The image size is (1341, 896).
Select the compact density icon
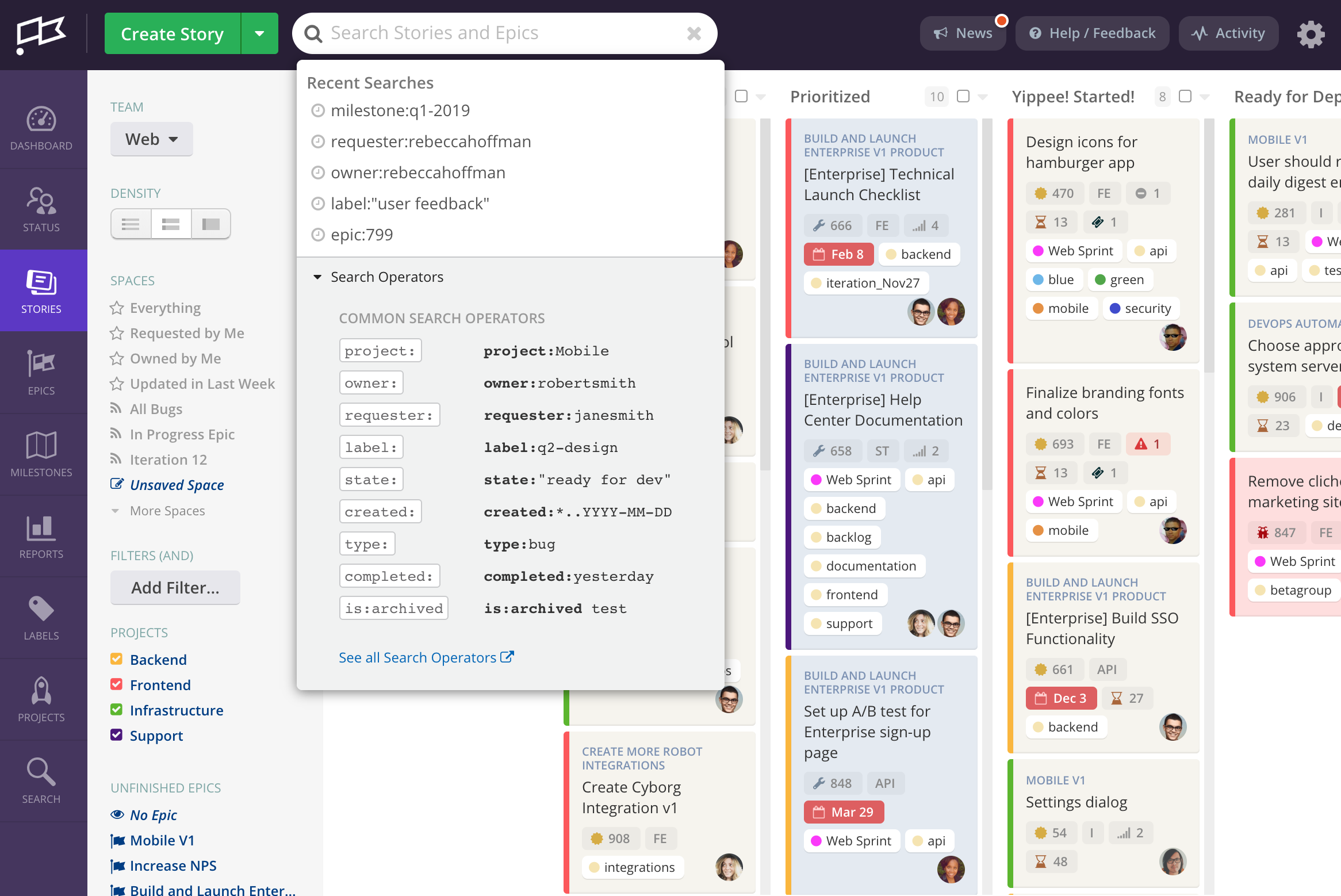tap(131, 224)
